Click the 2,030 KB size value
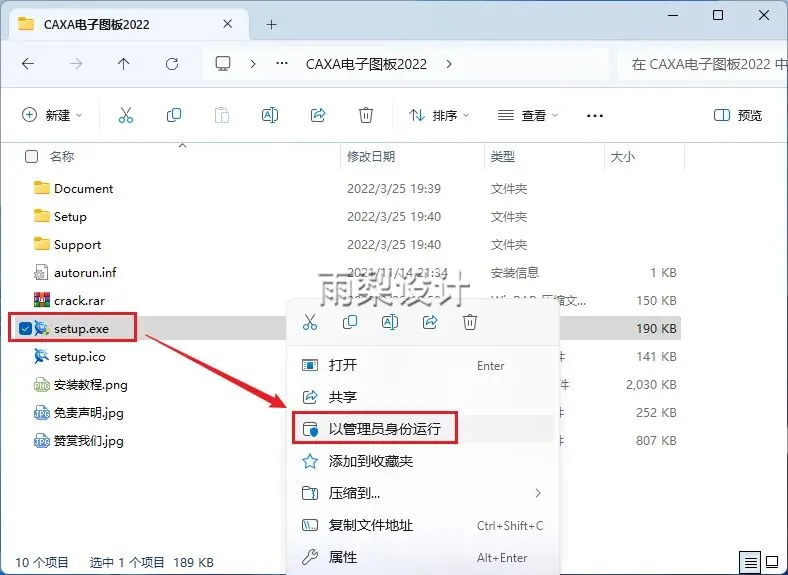This screenshot has height=575, width=788. coord(651,385)
